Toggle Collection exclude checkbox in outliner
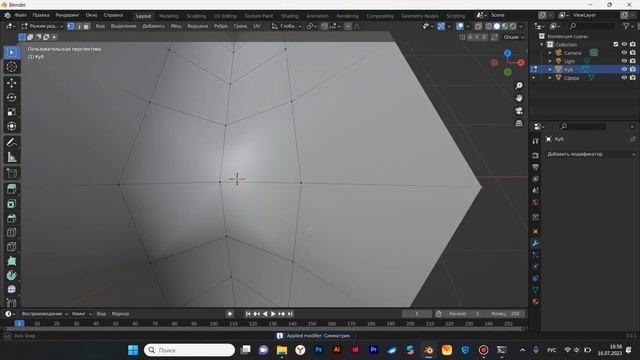 click(616, 44)
